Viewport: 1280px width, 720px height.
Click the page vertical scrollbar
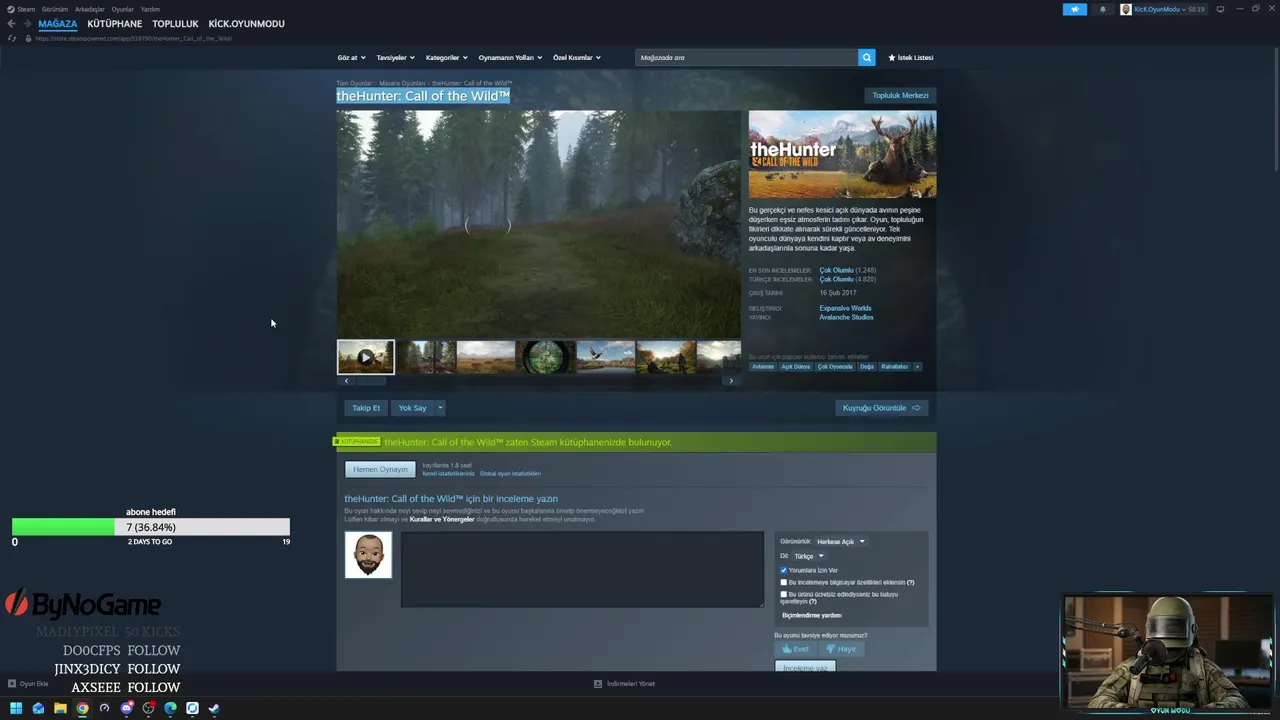(x=1275, y=110)
